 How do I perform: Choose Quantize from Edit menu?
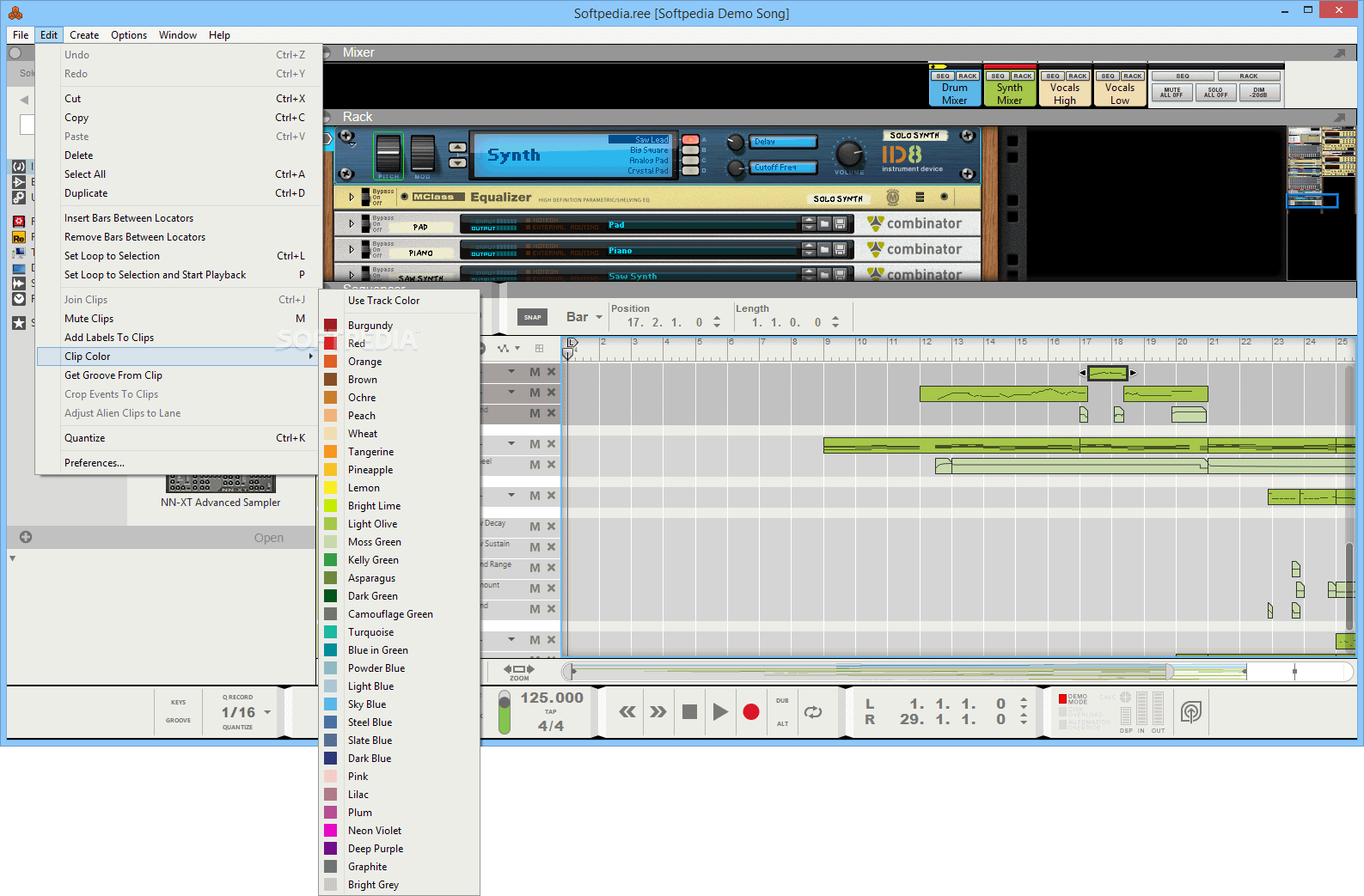(x=178, y=438)
